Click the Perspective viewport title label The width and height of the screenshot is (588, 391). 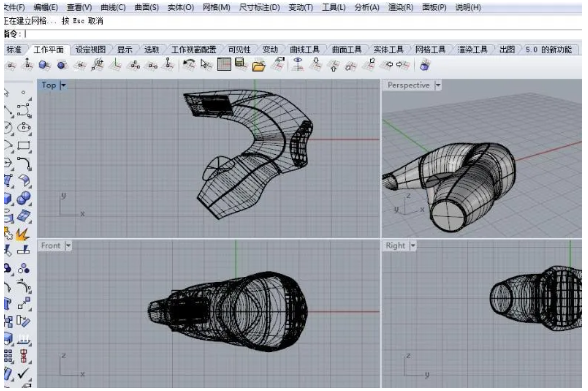(x=408, y=85)
